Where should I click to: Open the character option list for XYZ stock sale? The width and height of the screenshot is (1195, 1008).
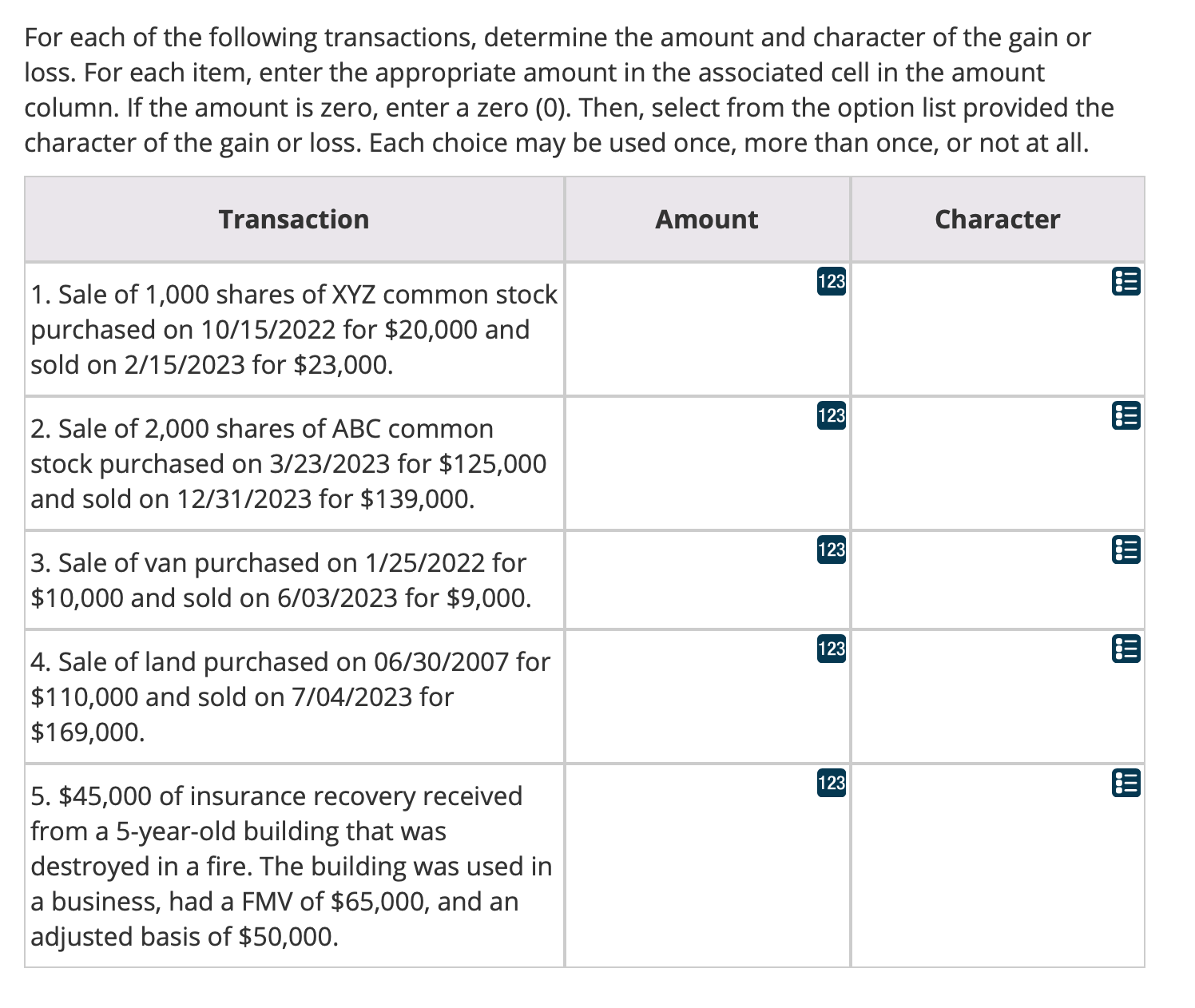pyautogui.click(x=1126, y=280)
